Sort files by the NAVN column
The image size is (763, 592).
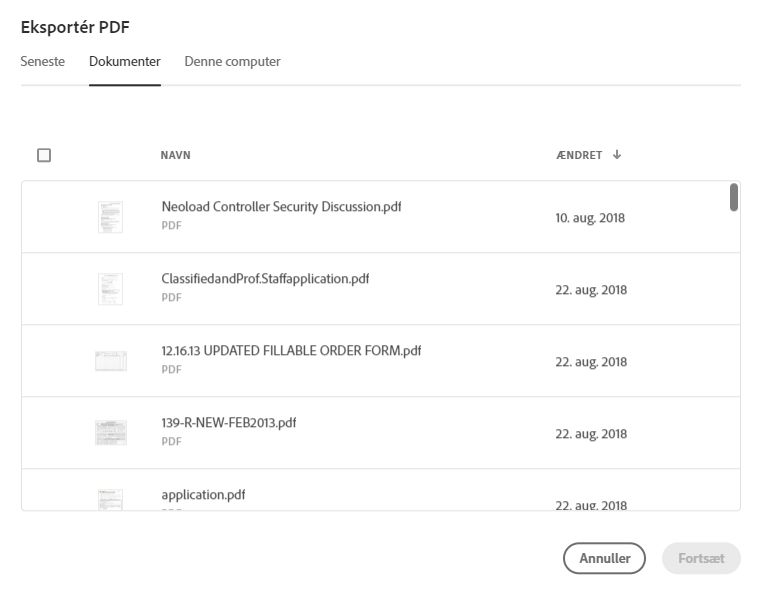click(176, 155)
